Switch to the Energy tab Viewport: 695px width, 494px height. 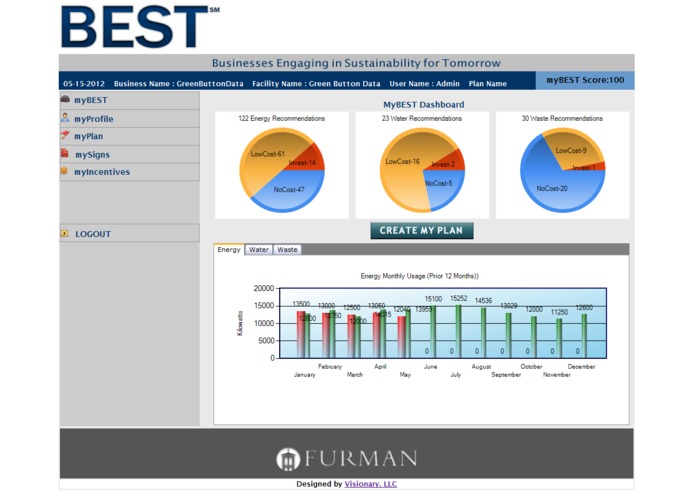(229, 249)
